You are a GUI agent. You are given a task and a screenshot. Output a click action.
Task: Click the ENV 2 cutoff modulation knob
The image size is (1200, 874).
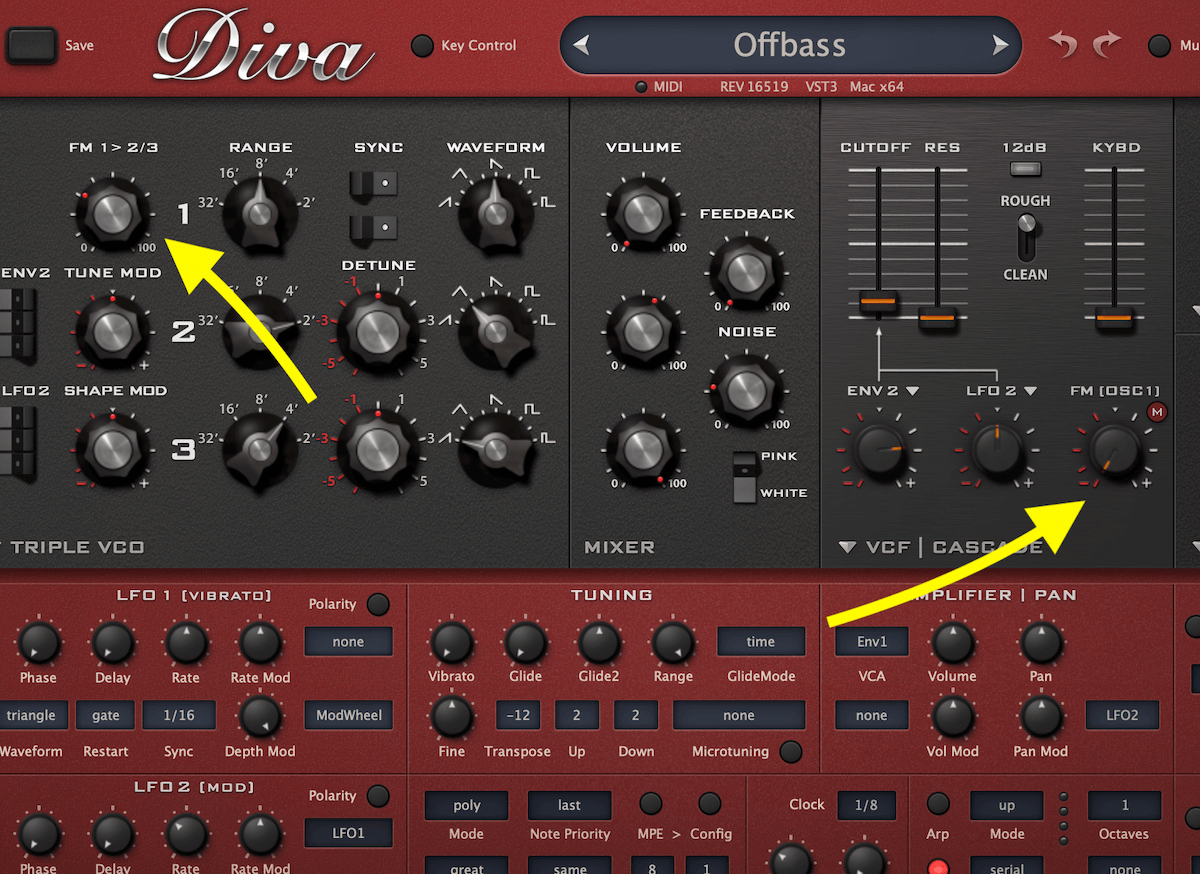click(x=877, y=450)
